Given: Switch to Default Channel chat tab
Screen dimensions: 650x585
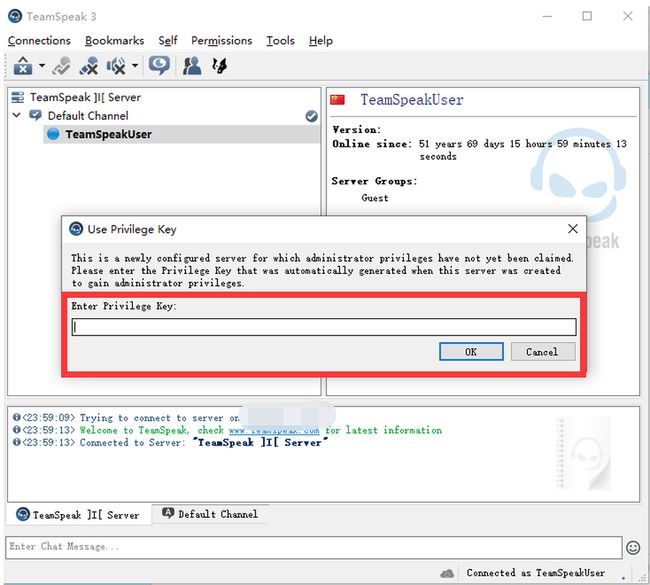Looking at the screenshot, I should tap(210, 514).
